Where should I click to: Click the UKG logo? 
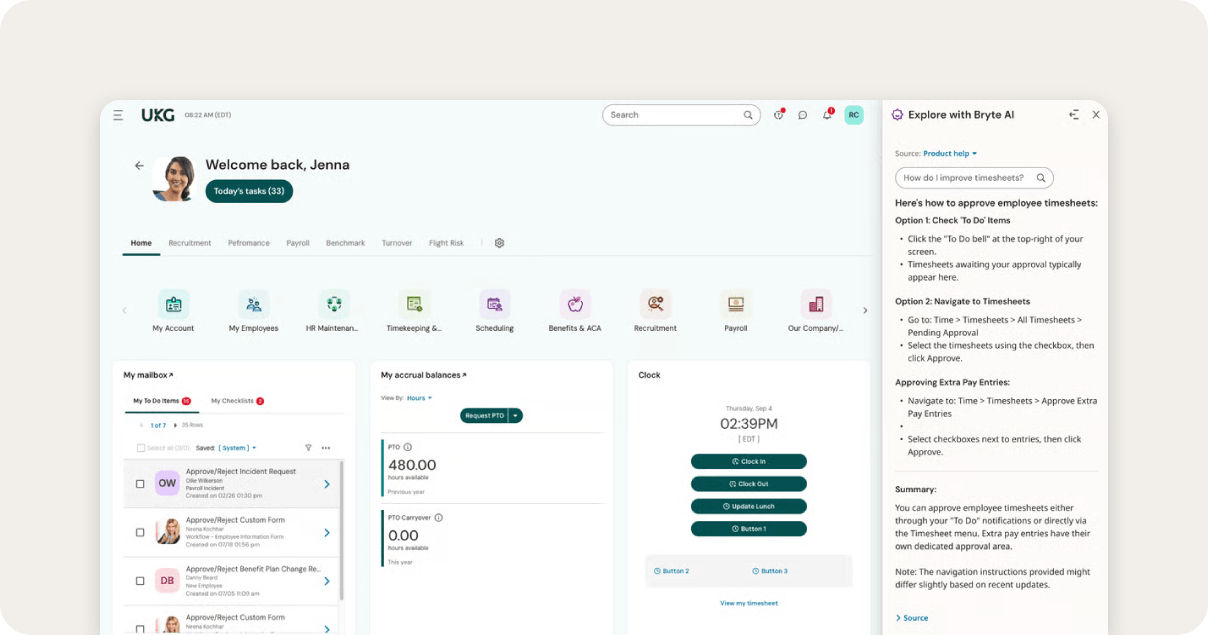[158, 115]
